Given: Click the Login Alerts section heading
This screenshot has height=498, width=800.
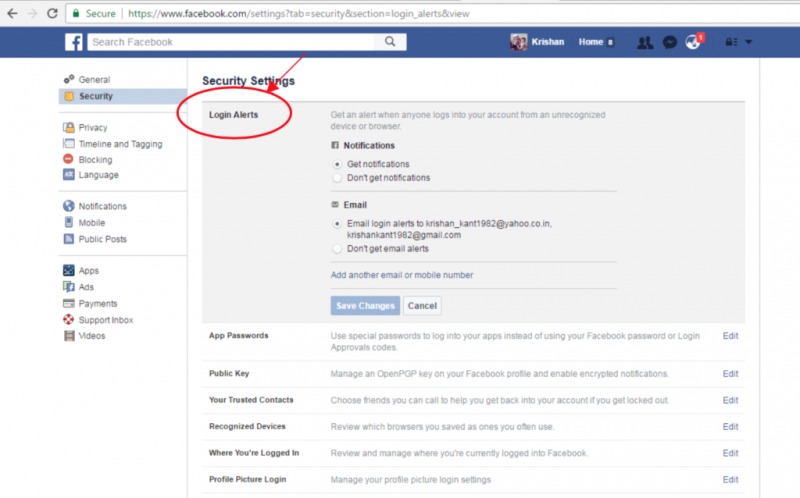Looking at the screenshot, I should tap(234, 115).
